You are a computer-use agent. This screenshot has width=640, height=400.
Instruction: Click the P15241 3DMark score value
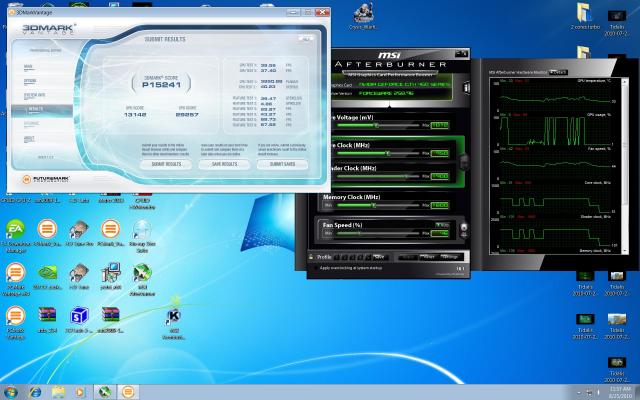point(161,85)
